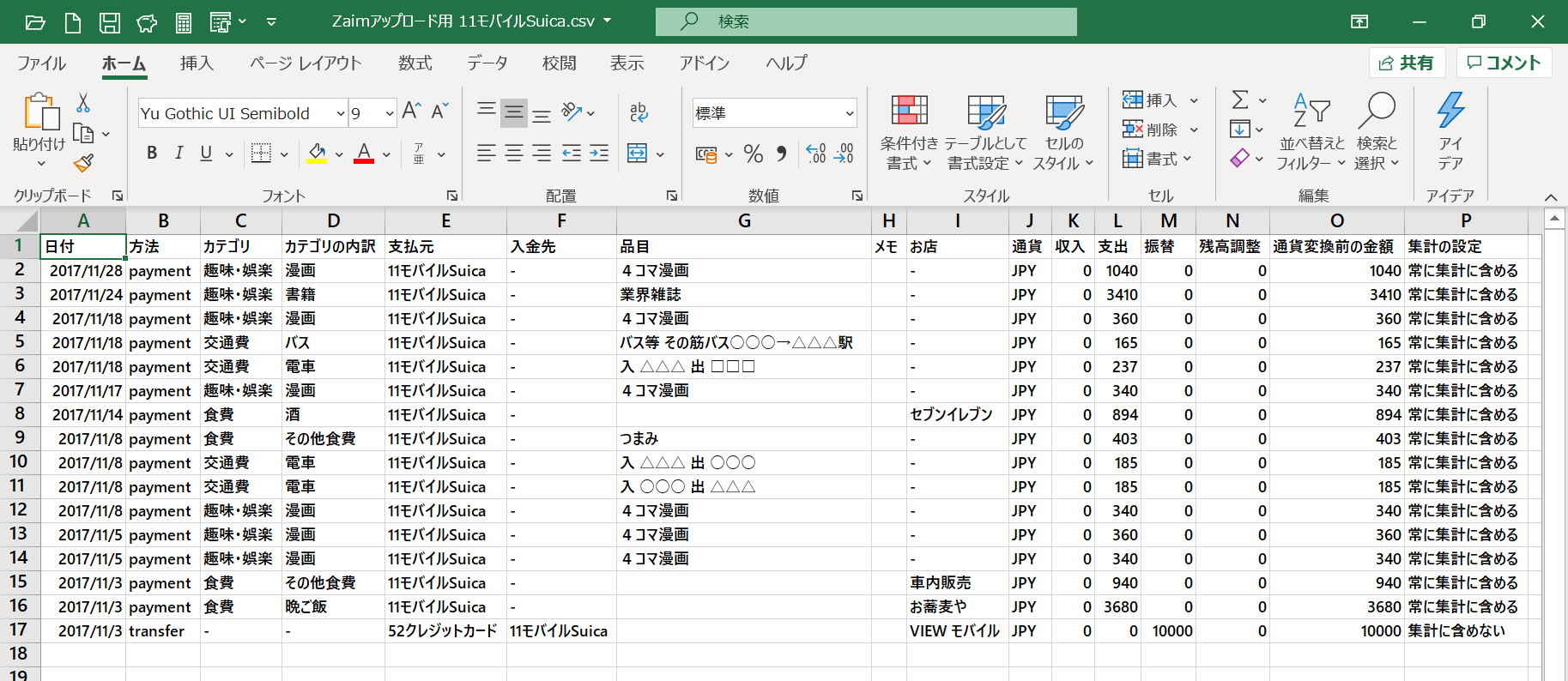Save the workbook with the floppy icon
This screenshot has height=681, width=1568.
coord(110,22)
